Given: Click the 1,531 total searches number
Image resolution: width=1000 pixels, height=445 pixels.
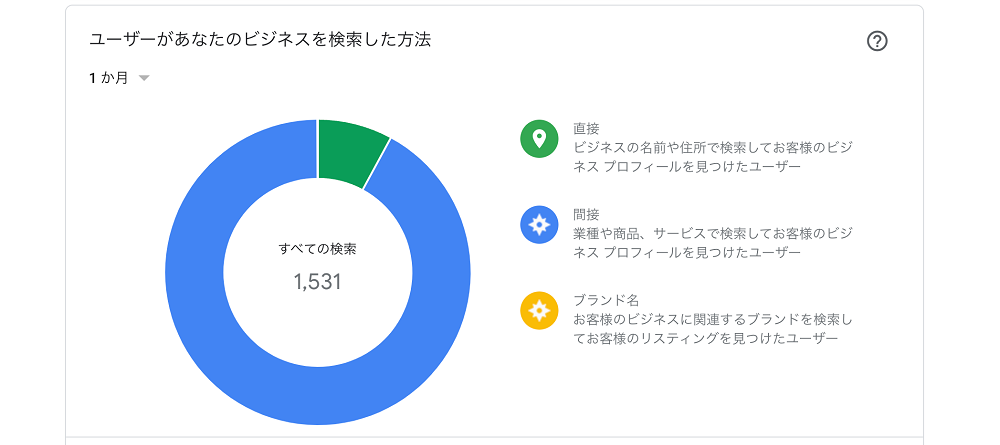Looking at the screenshot, I should tap(318, 282).
